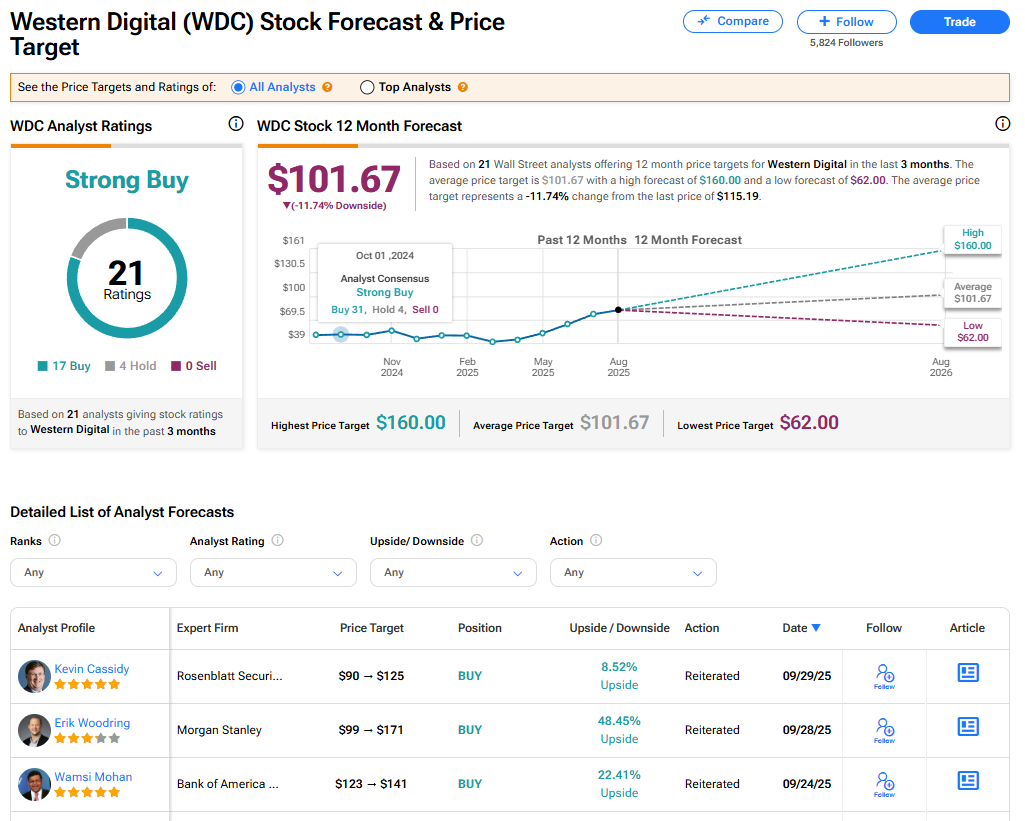The width and height of the screenshot is (1025, 821).
Task: Open the Analyst Rating filter info icon
Action: (278, 540)
